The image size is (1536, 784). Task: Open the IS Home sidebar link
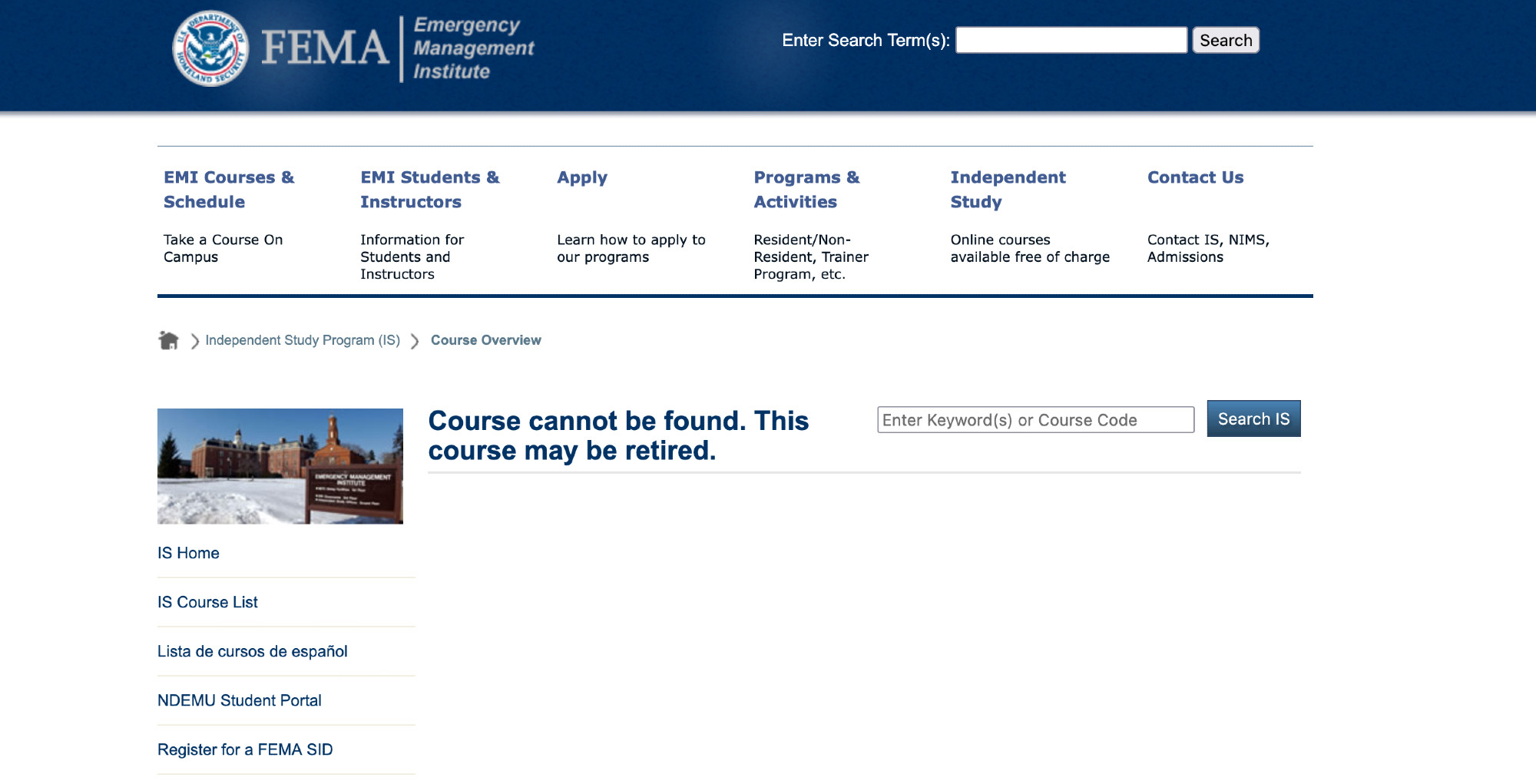pos(188,553)
